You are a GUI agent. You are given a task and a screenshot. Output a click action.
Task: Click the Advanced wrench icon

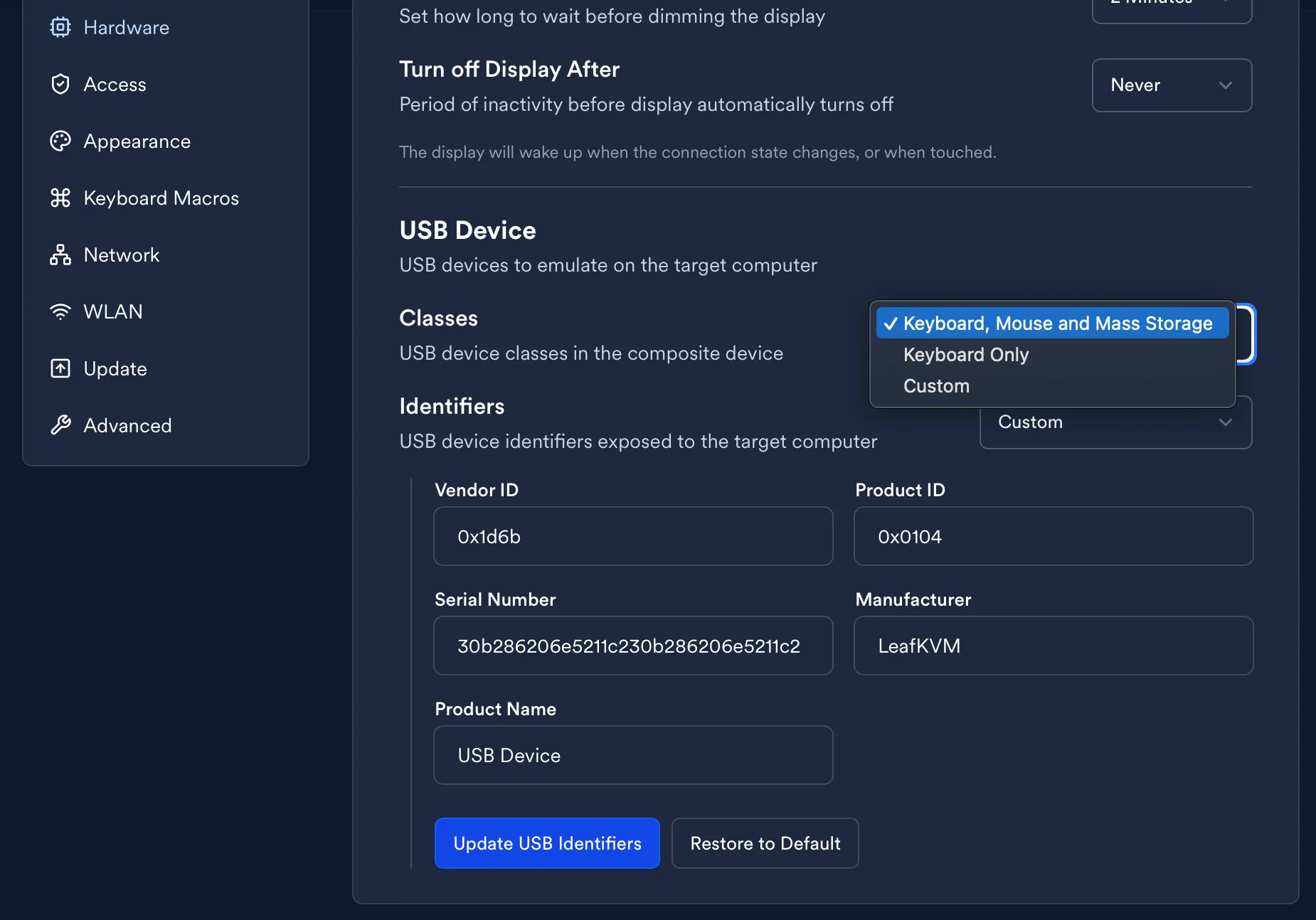tap(60, 425)
